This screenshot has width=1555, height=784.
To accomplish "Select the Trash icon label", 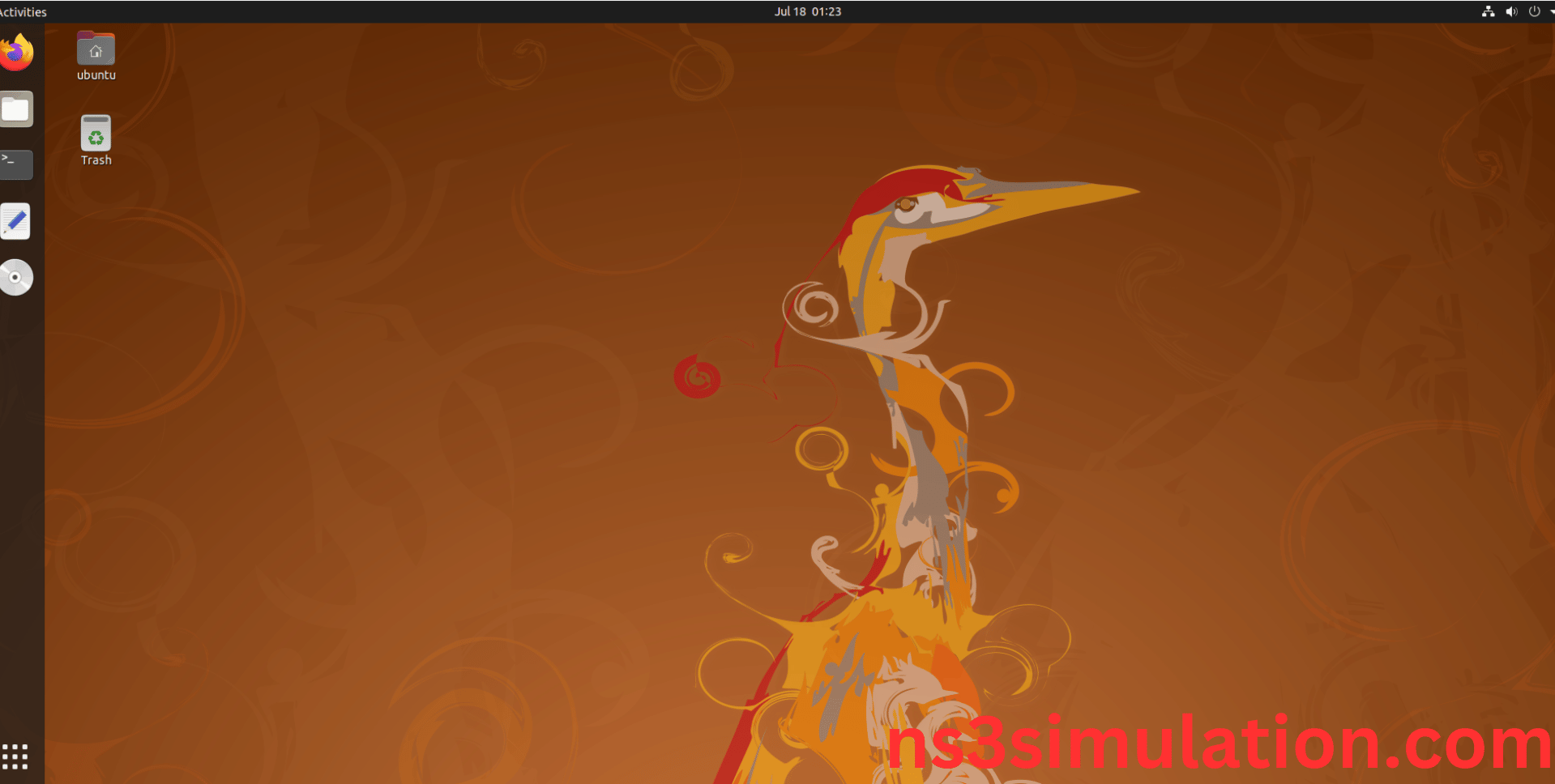I will [x=96, y=159].
